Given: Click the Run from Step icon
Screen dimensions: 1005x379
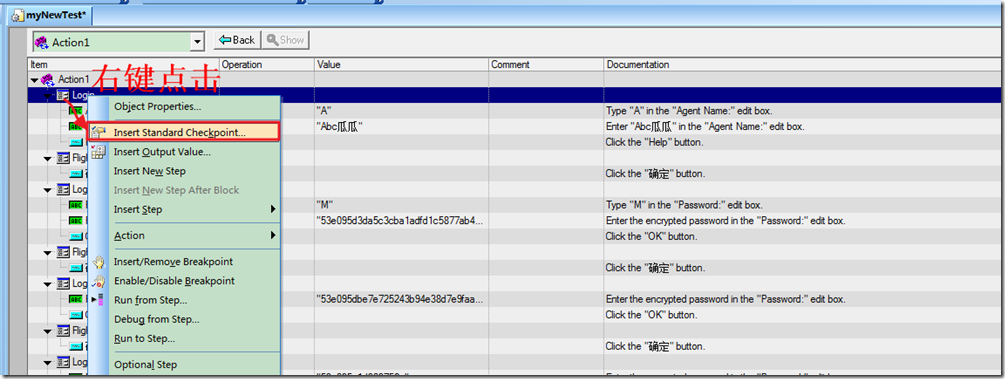Looking at the screenshot, I should click(98, 300).
